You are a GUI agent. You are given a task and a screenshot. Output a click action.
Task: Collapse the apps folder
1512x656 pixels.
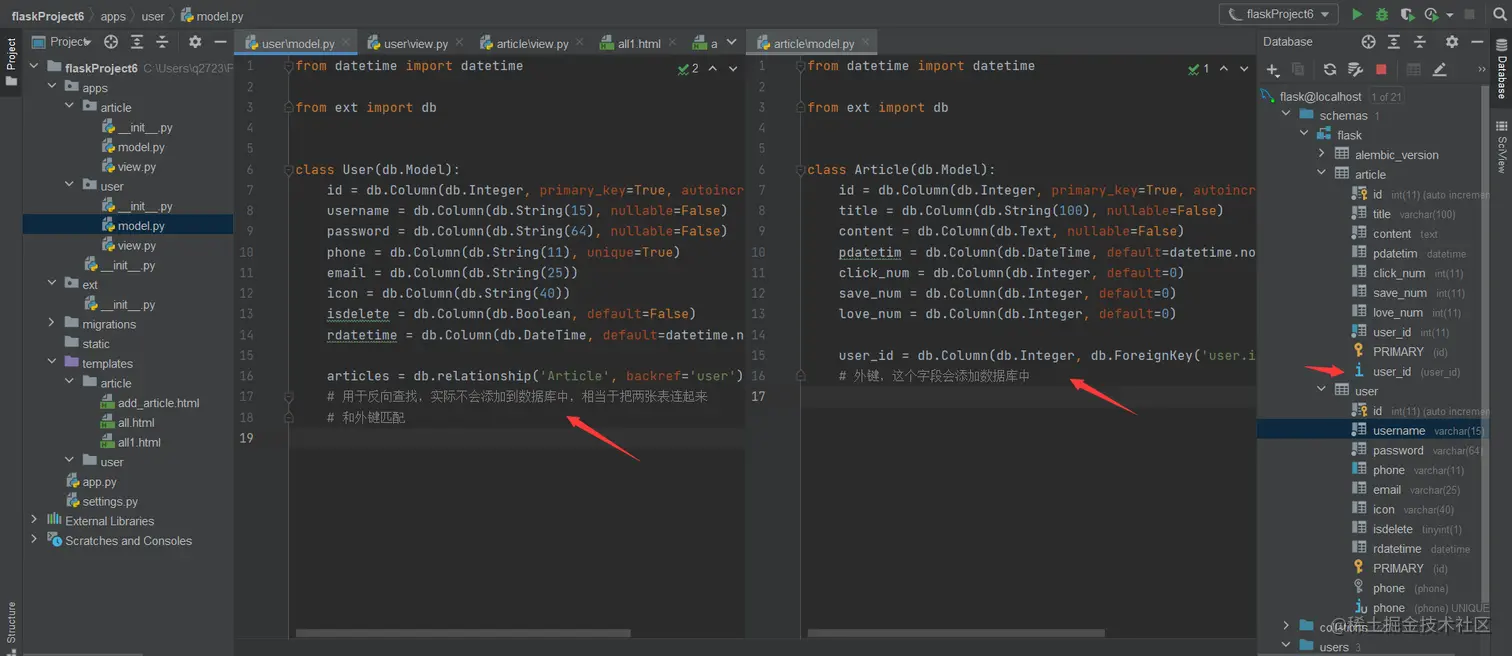pos(52,88)
